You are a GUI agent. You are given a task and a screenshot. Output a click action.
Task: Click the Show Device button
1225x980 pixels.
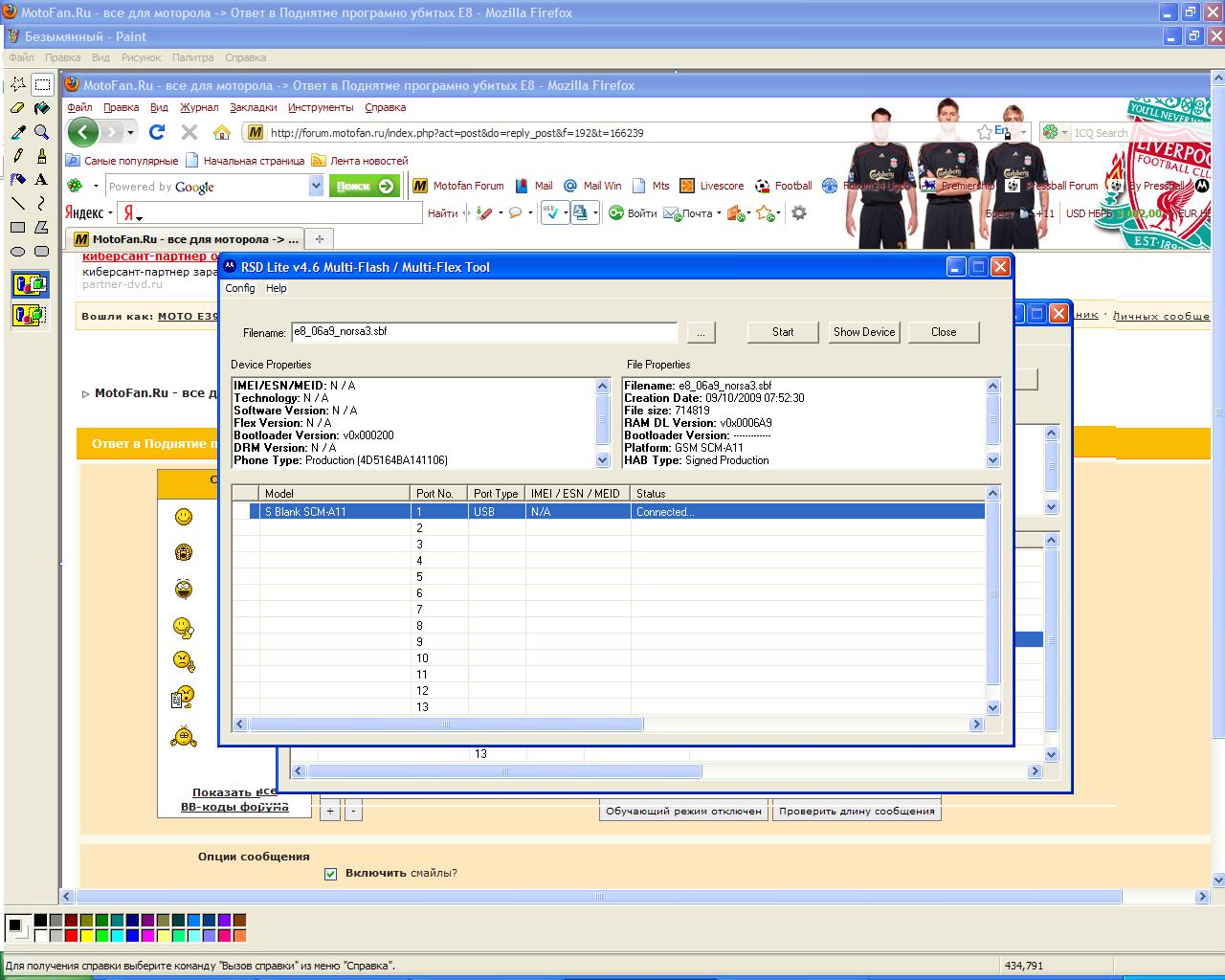tap(864, 332)
